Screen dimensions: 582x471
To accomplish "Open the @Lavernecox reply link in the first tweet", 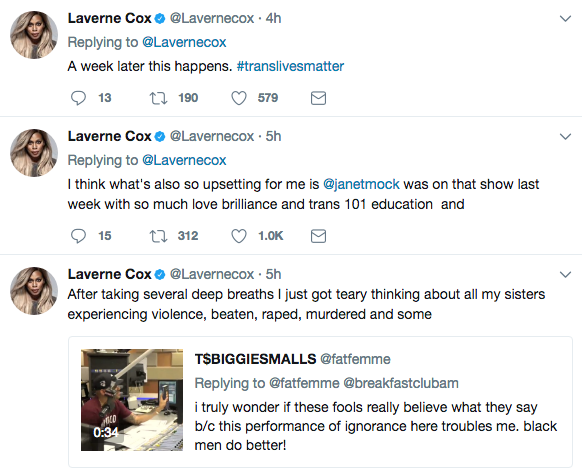I will (x=184, y=42).
